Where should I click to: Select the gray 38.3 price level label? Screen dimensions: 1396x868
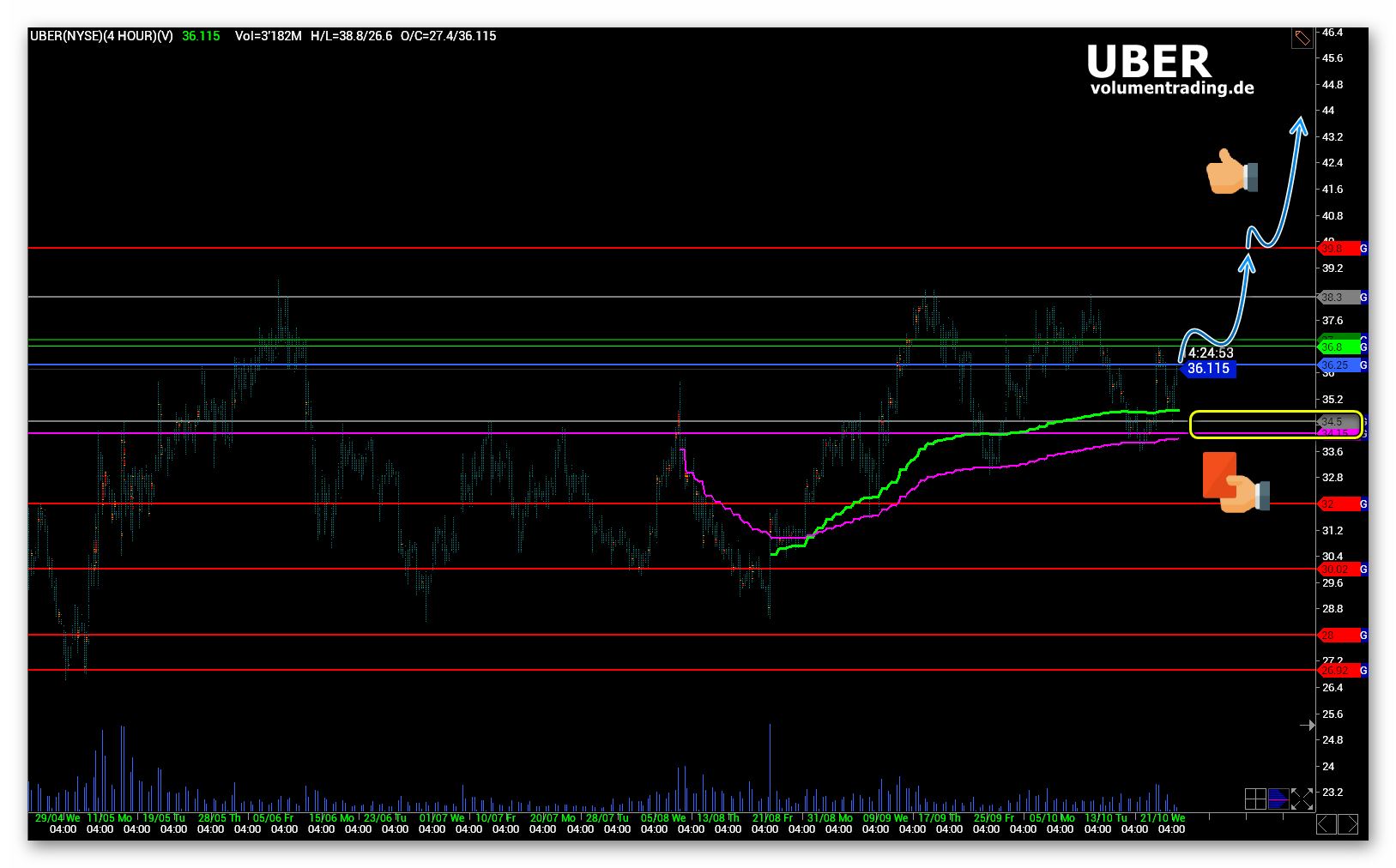pos(1338,298)
